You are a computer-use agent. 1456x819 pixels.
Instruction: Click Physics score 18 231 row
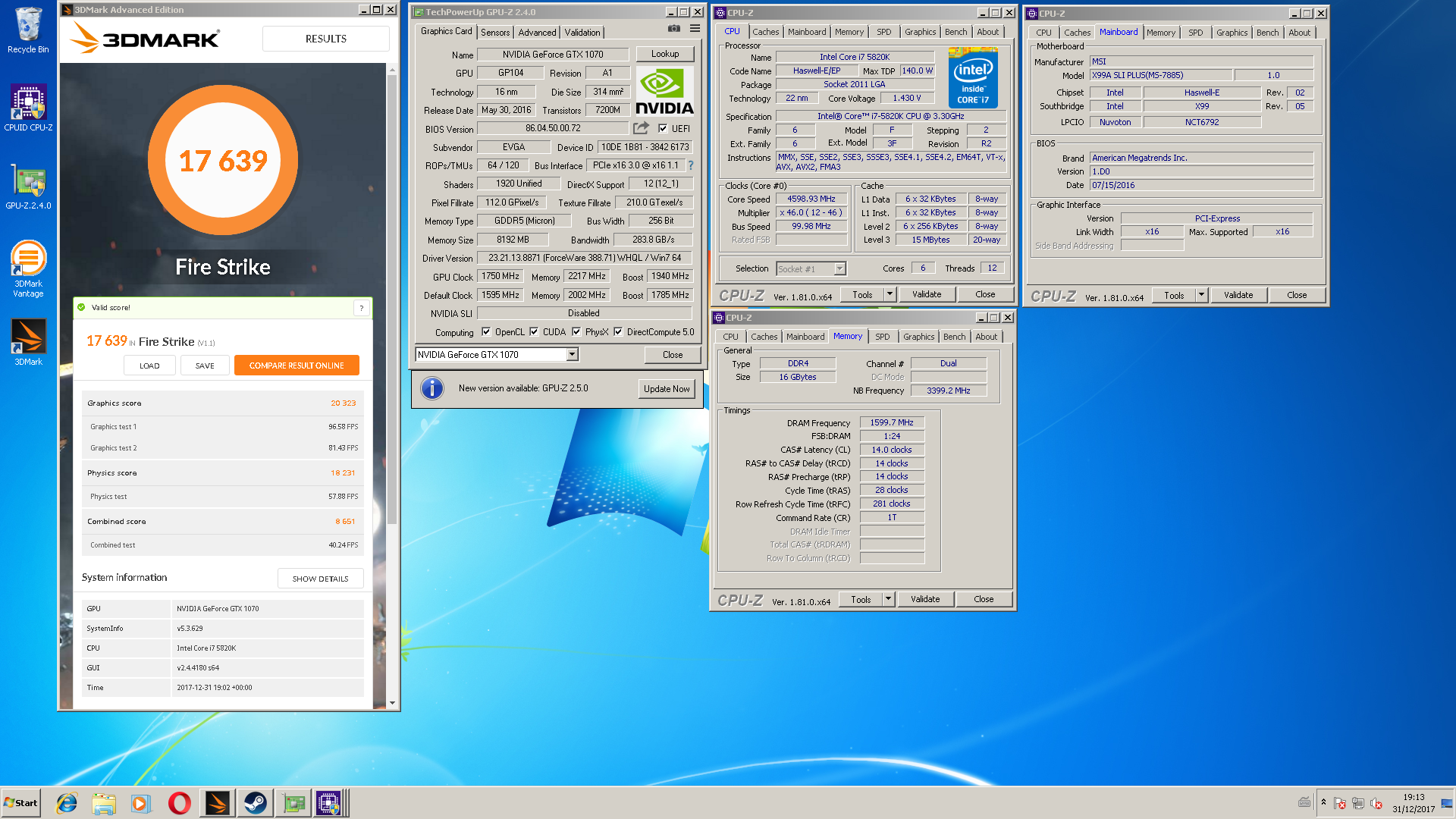(x=222, y=473)
